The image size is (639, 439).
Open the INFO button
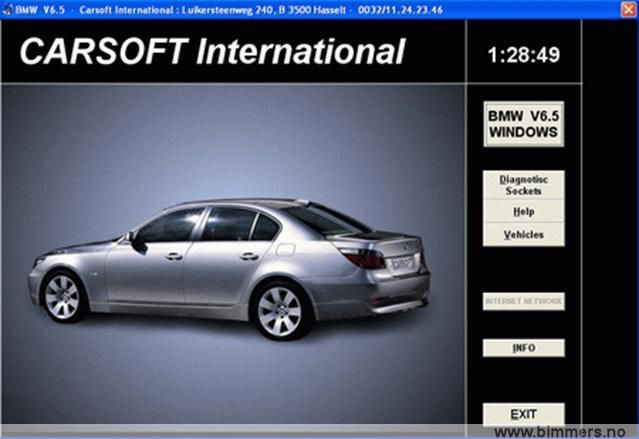pyautogui.click(x=524, y=348)
